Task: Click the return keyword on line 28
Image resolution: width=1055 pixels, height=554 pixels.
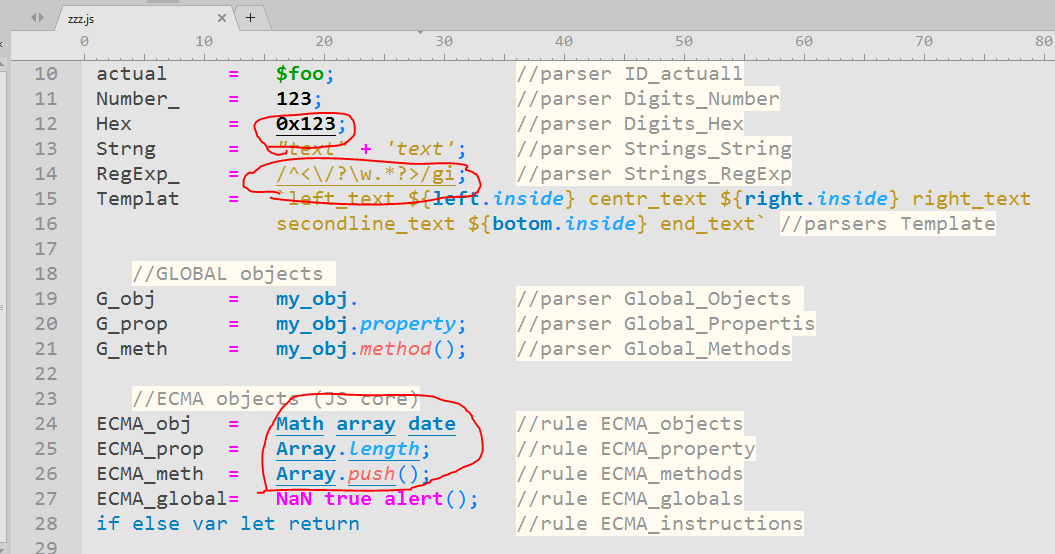Action: (x=324, y=524)
